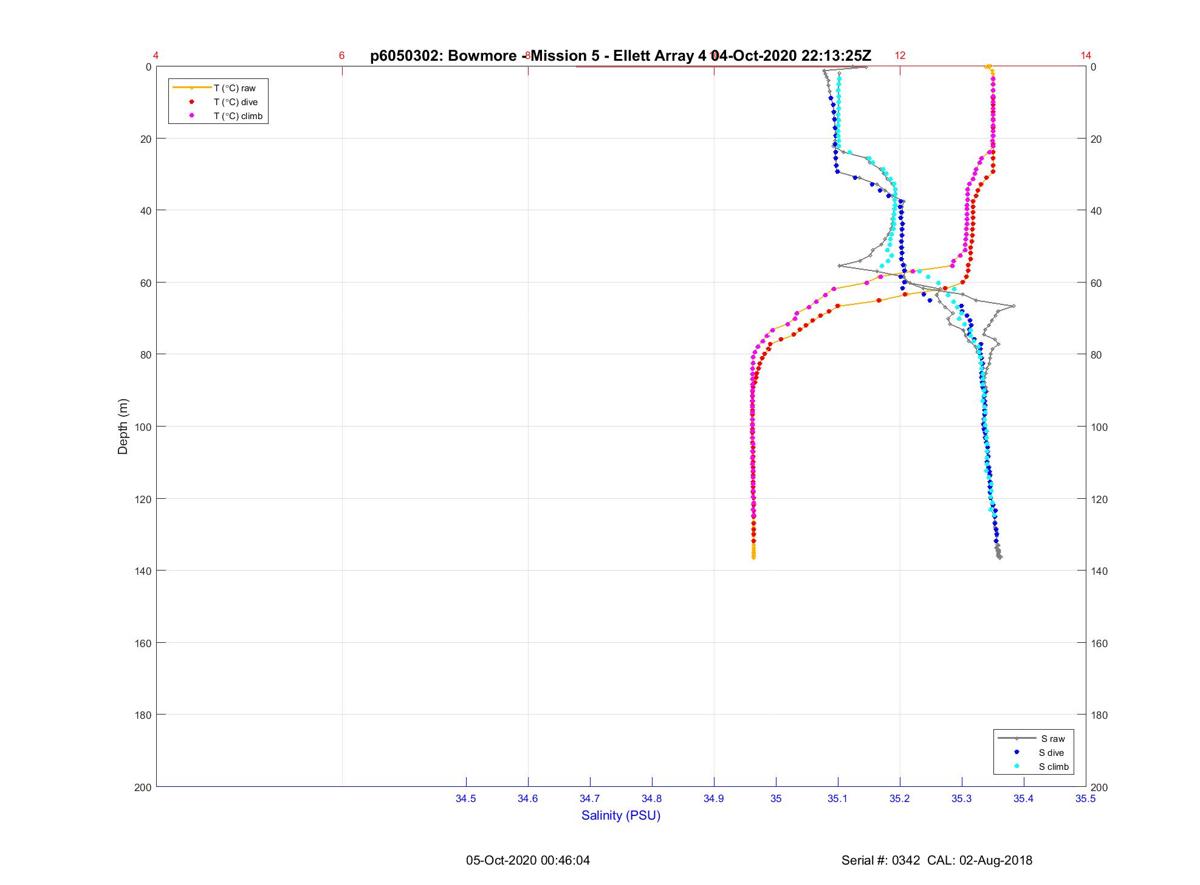1200x885 pixels.
Task: Click the 'S dive' legend label
Action: 1053,752
